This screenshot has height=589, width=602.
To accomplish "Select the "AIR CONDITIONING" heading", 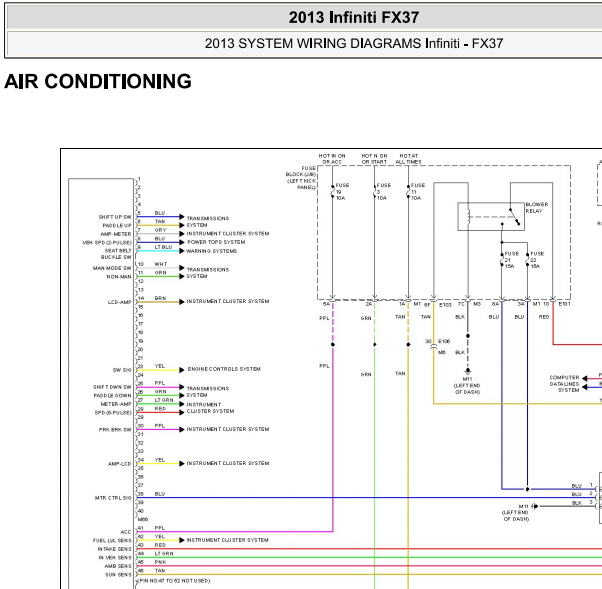I will point(98,81).
